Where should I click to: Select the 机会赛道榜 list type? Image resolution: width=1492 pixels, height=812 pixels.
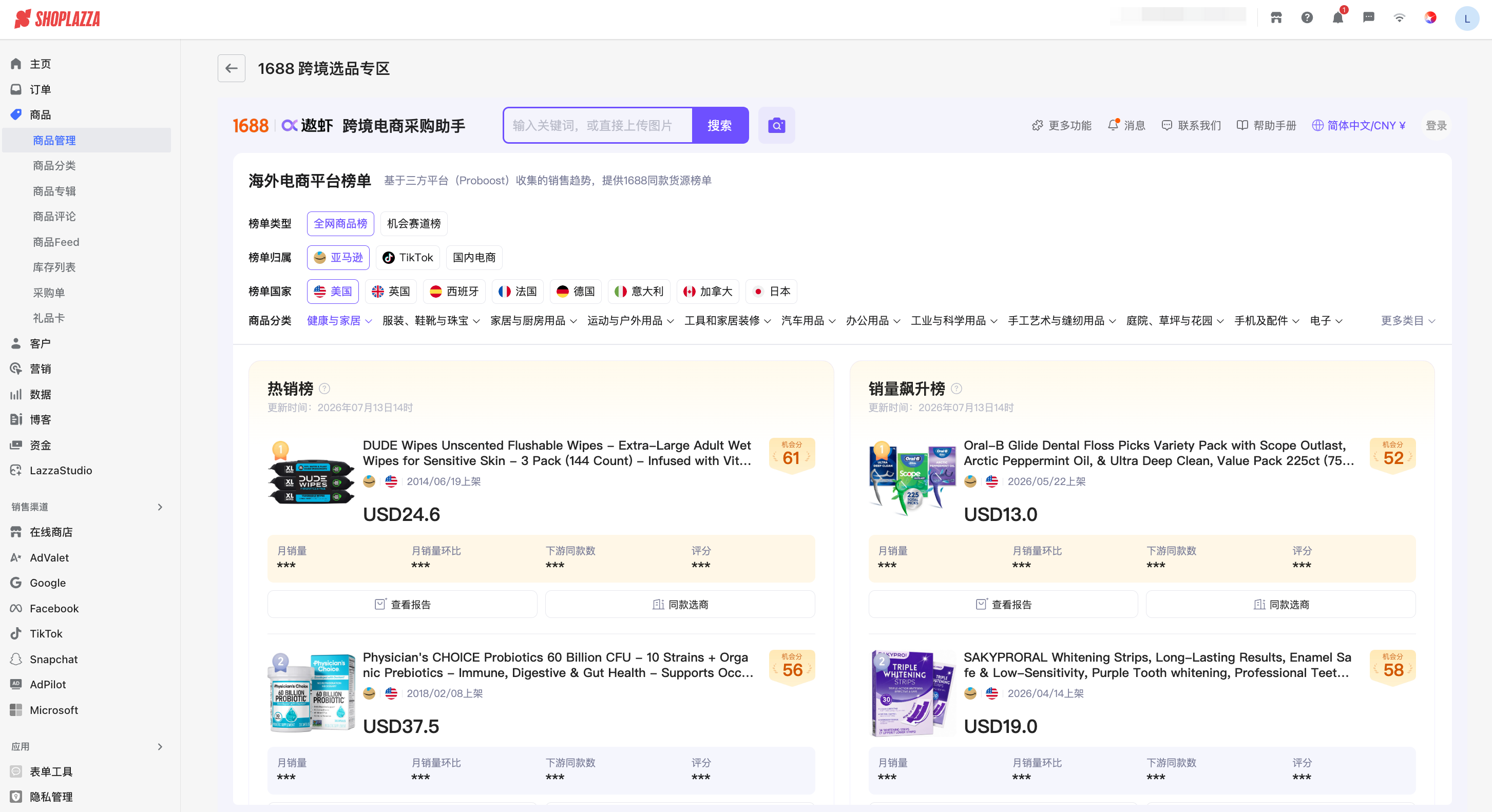413,224
